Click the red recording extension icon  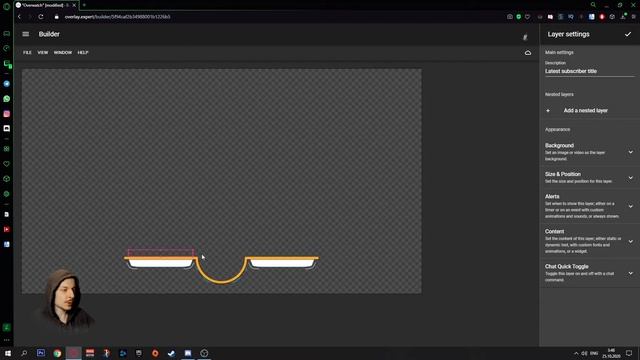pos(602,17)
